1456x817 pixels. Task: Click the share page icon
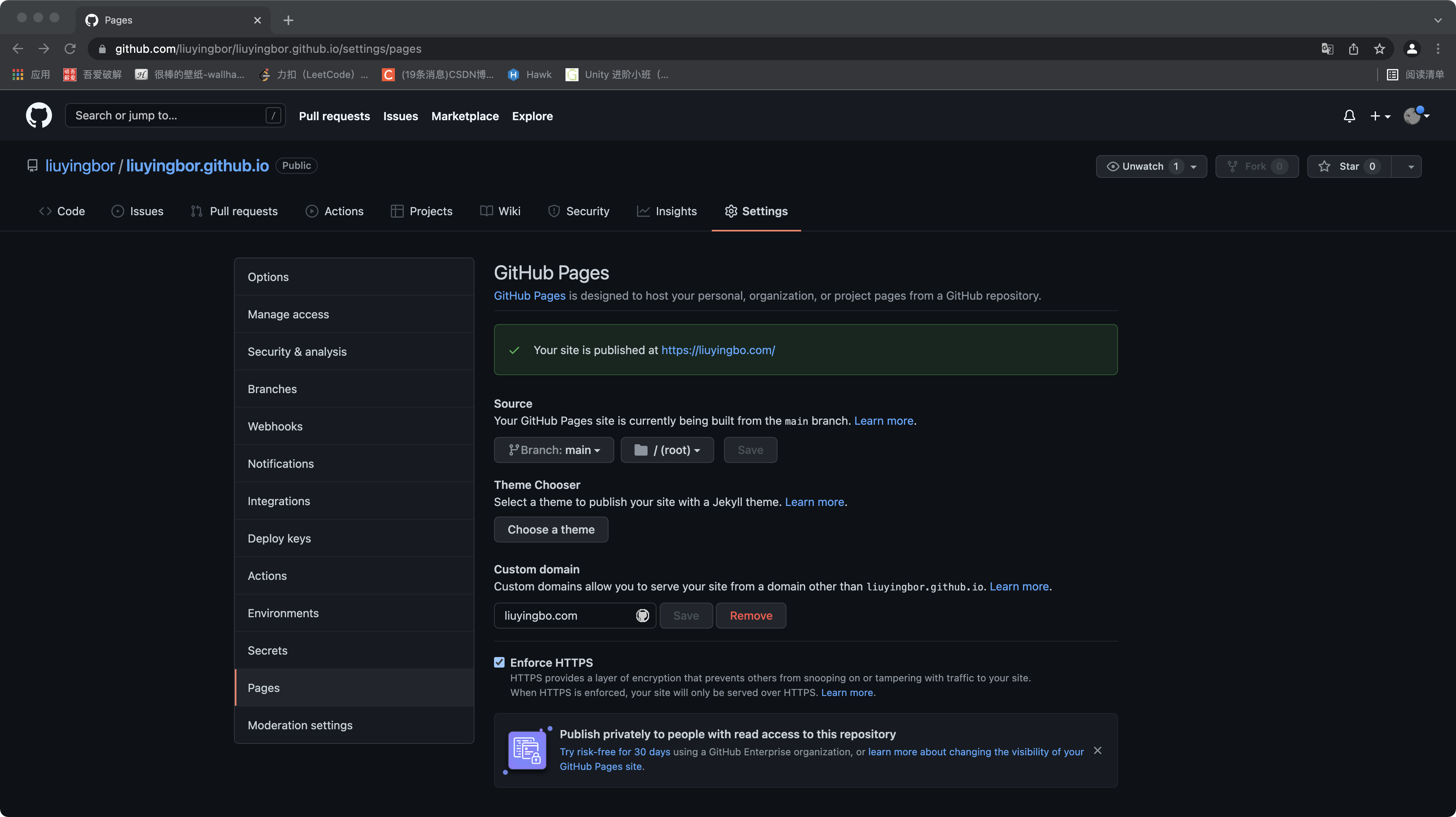click(1353, 49)
